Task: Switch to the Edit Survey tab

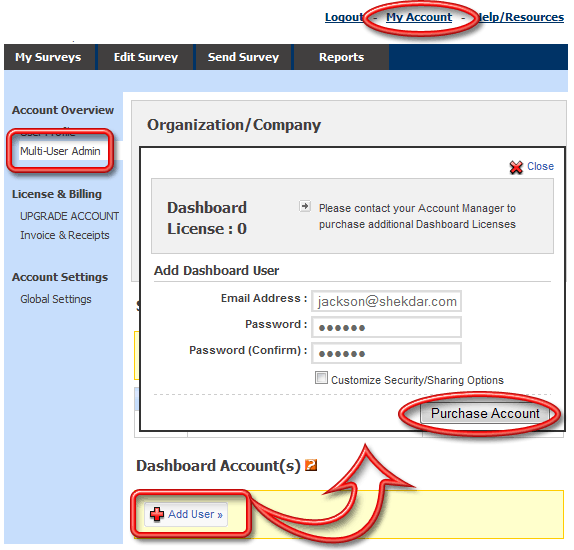Action: tap(145, 57)
